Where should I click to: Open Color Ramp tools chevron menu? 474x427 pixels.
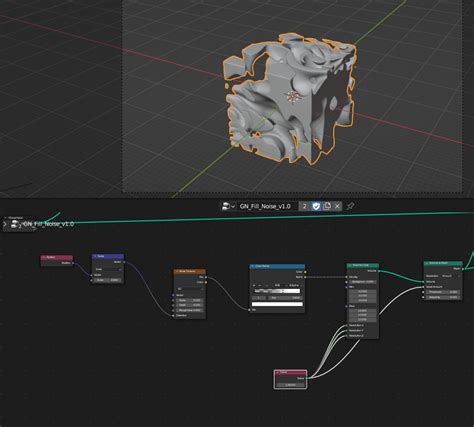tap(266, 285)
